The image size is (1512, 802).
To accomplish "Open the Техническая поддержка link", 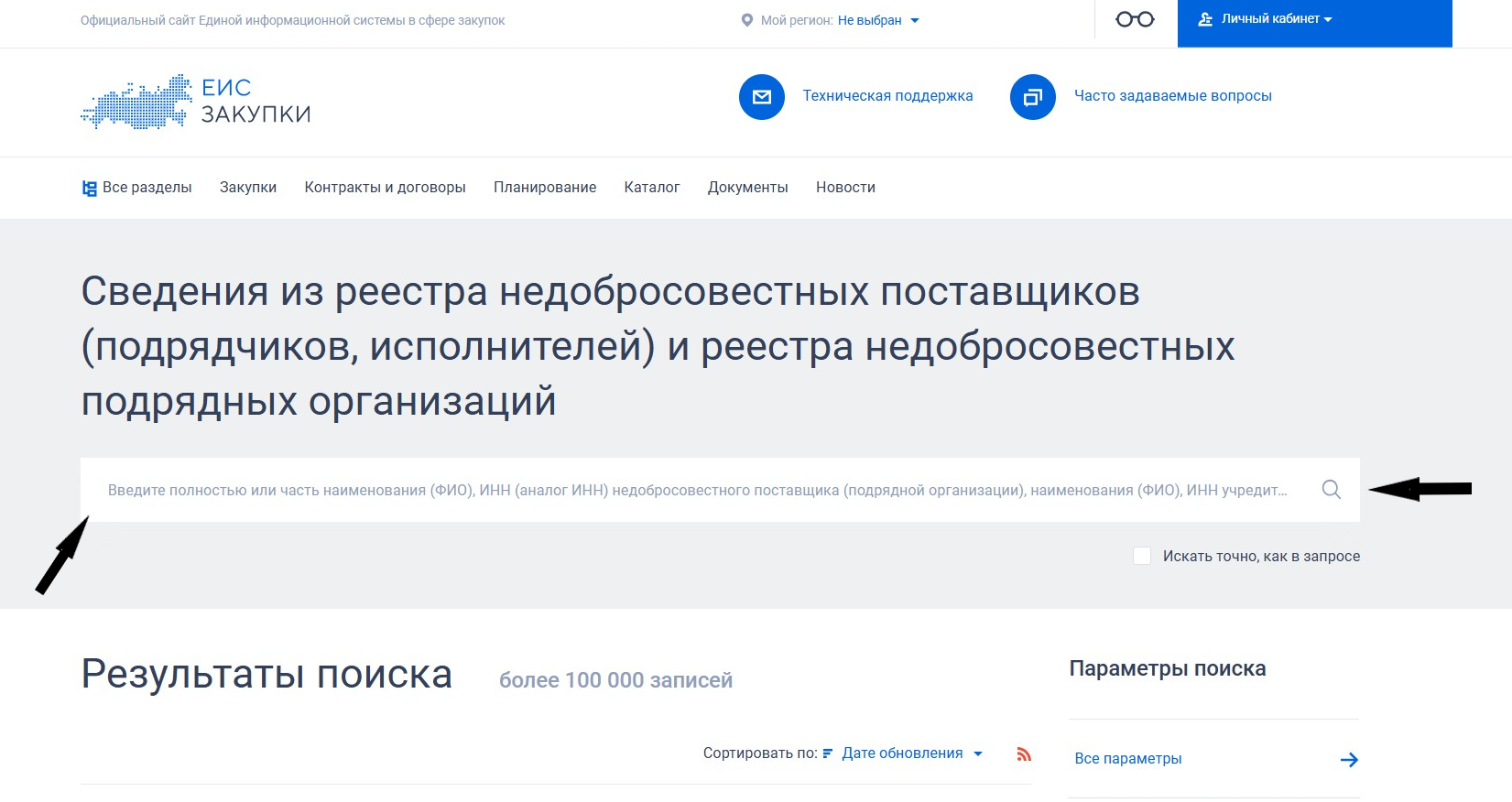I will coord(887,96).
